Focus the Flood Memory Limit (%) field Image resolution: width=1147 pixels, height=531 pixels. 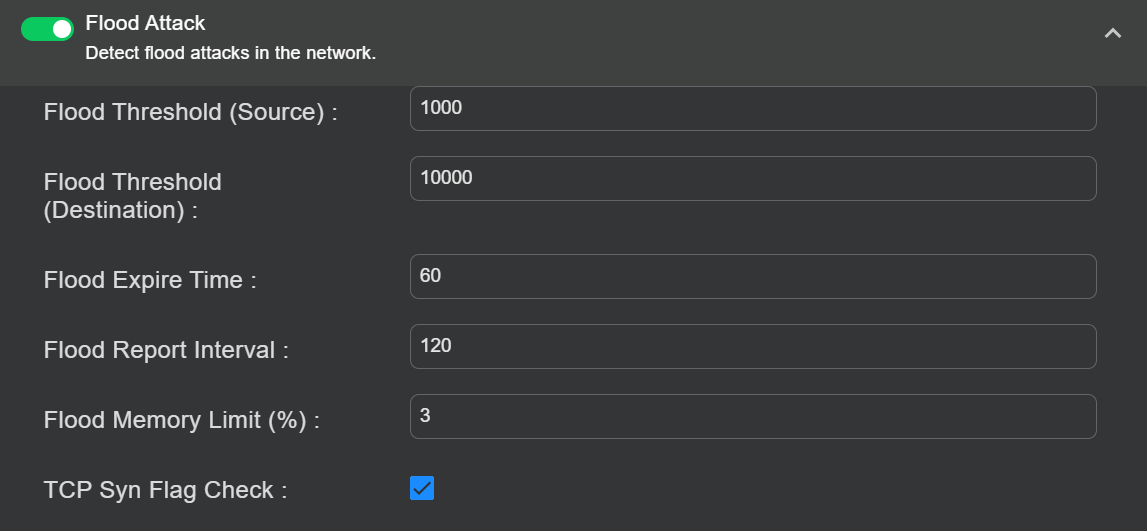752,416
